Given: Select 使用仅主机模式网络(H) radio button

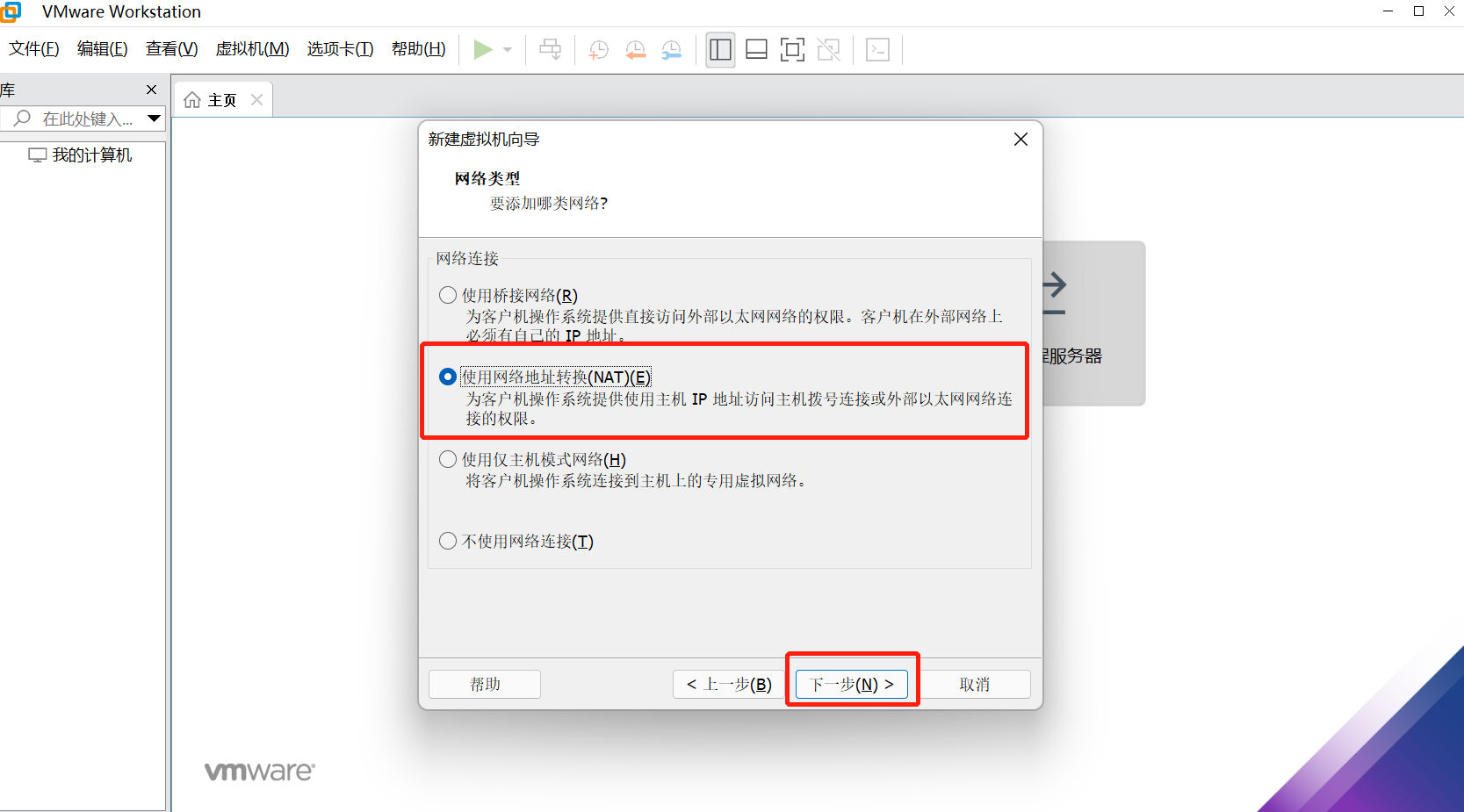Looking at the screenshot, I should click(448, 459).
